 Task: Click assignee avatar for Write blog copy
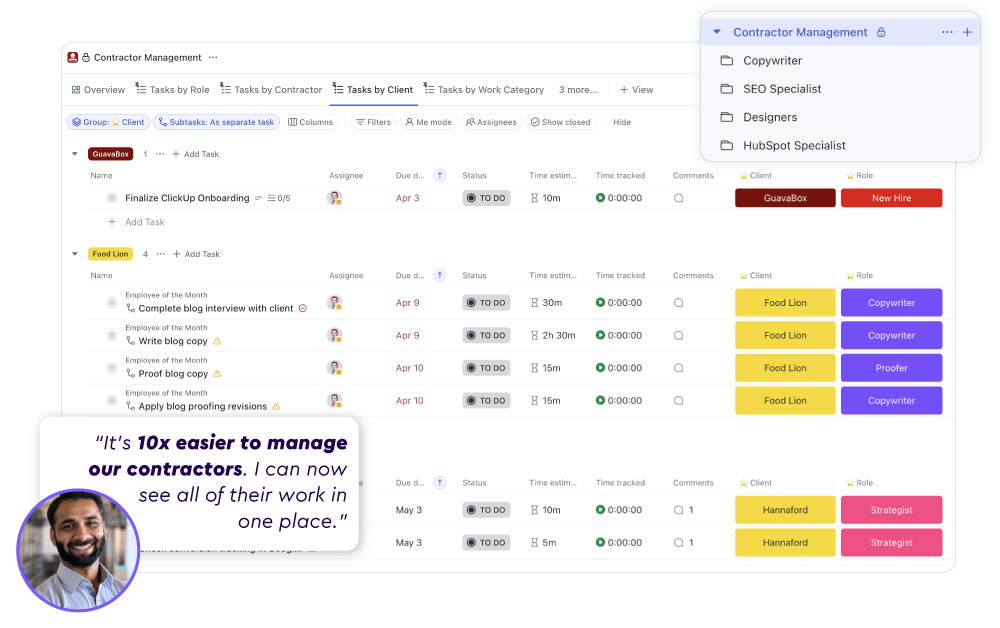coord(335,335)
